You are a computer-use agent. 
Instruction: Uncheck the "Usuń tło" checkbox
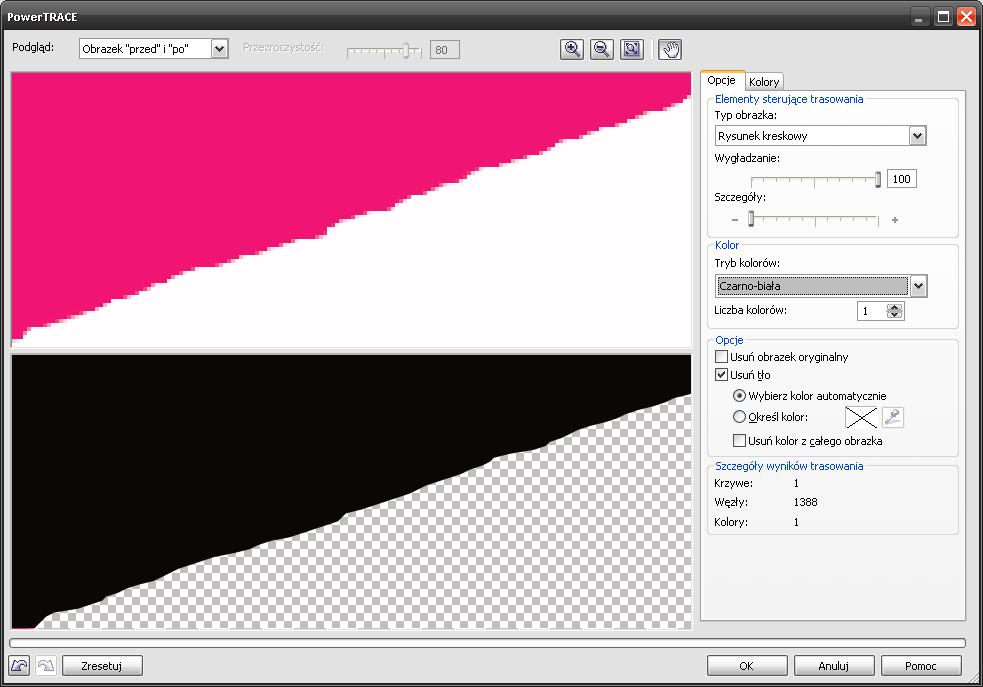click(722, 375)
